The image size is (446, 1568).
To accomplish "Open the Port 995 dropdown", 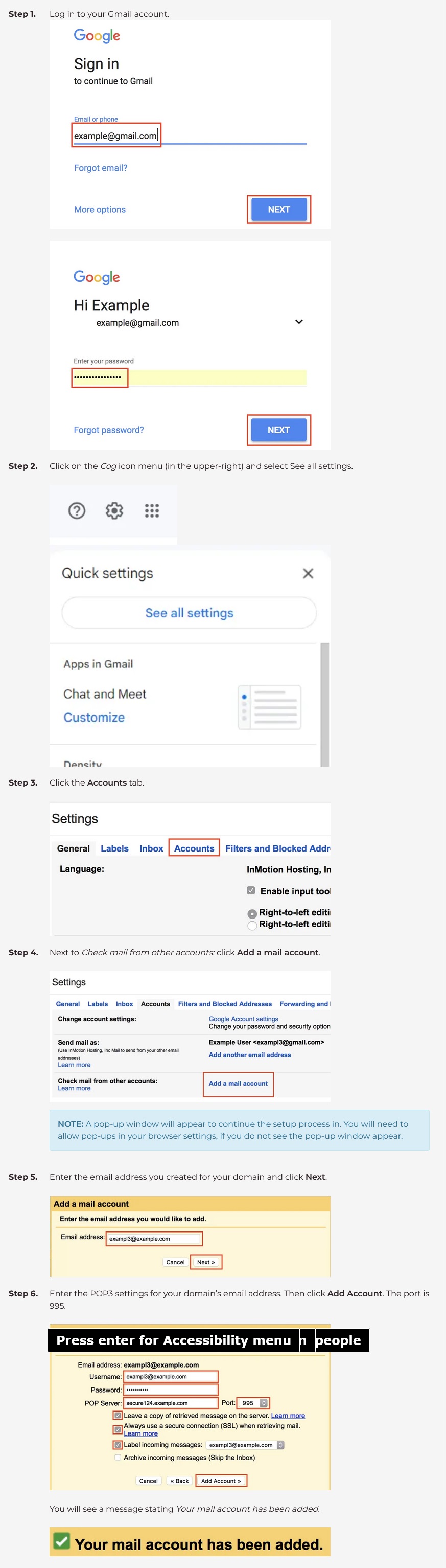I will (x=264, y=1402).
